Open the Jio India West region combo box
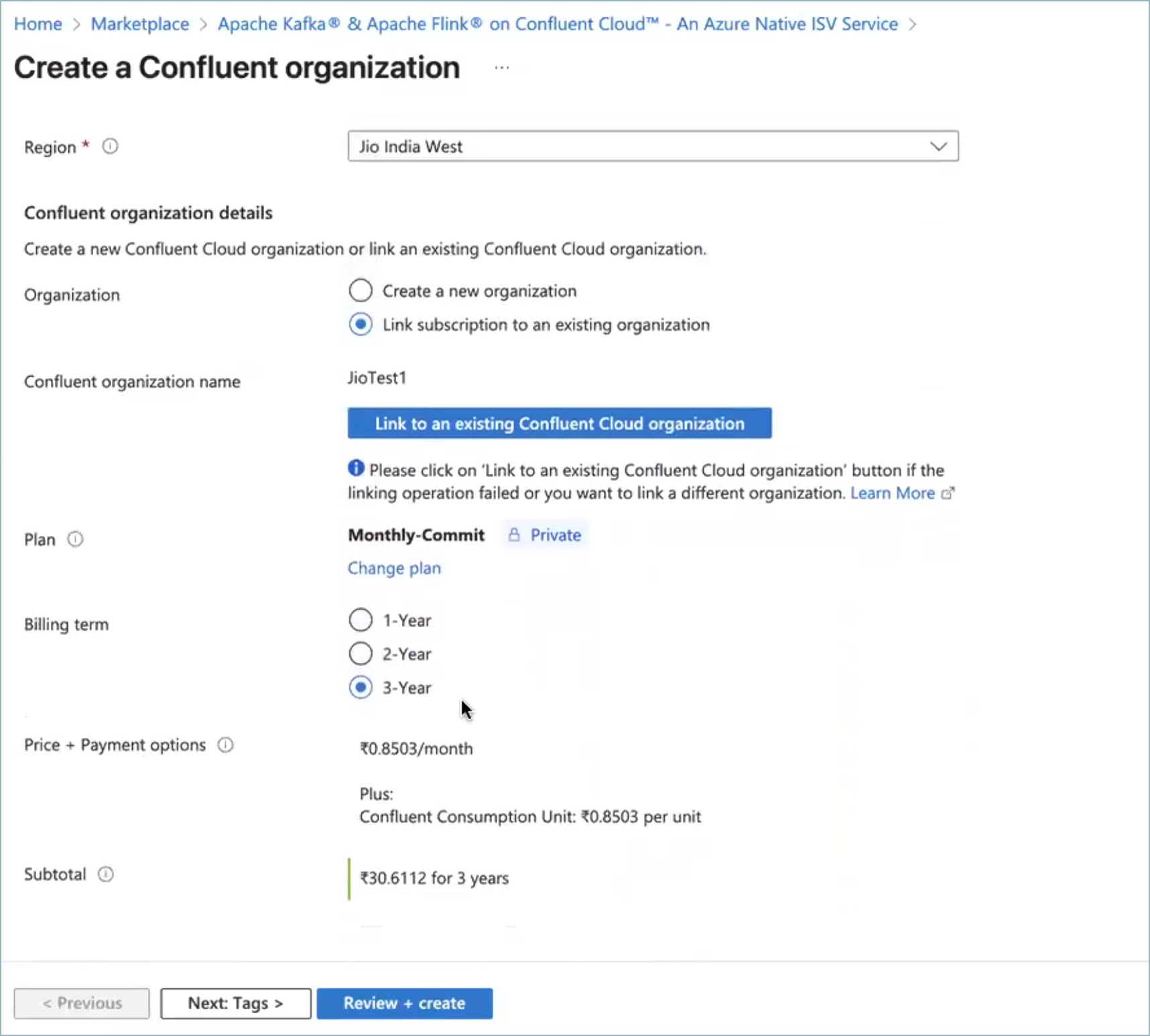 [637, 146]
